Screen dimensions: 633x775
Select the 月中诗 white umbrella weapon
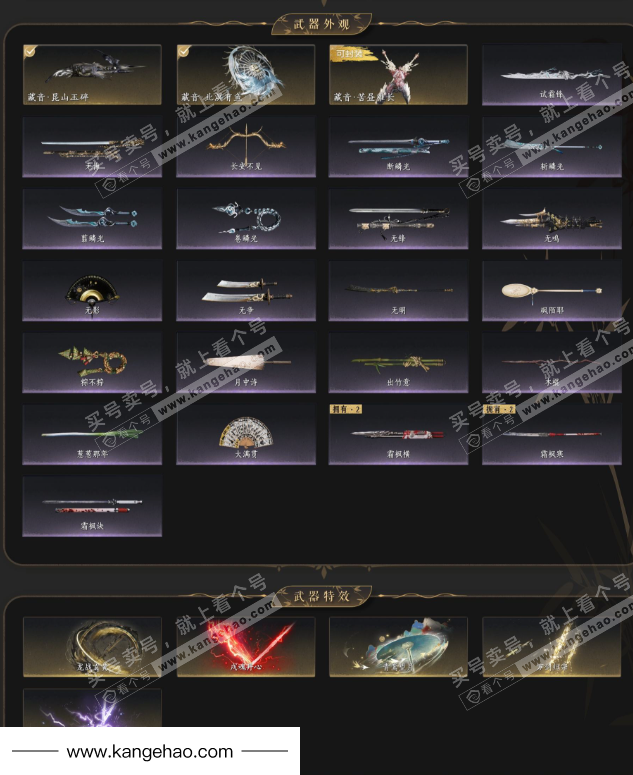(246, 363)
